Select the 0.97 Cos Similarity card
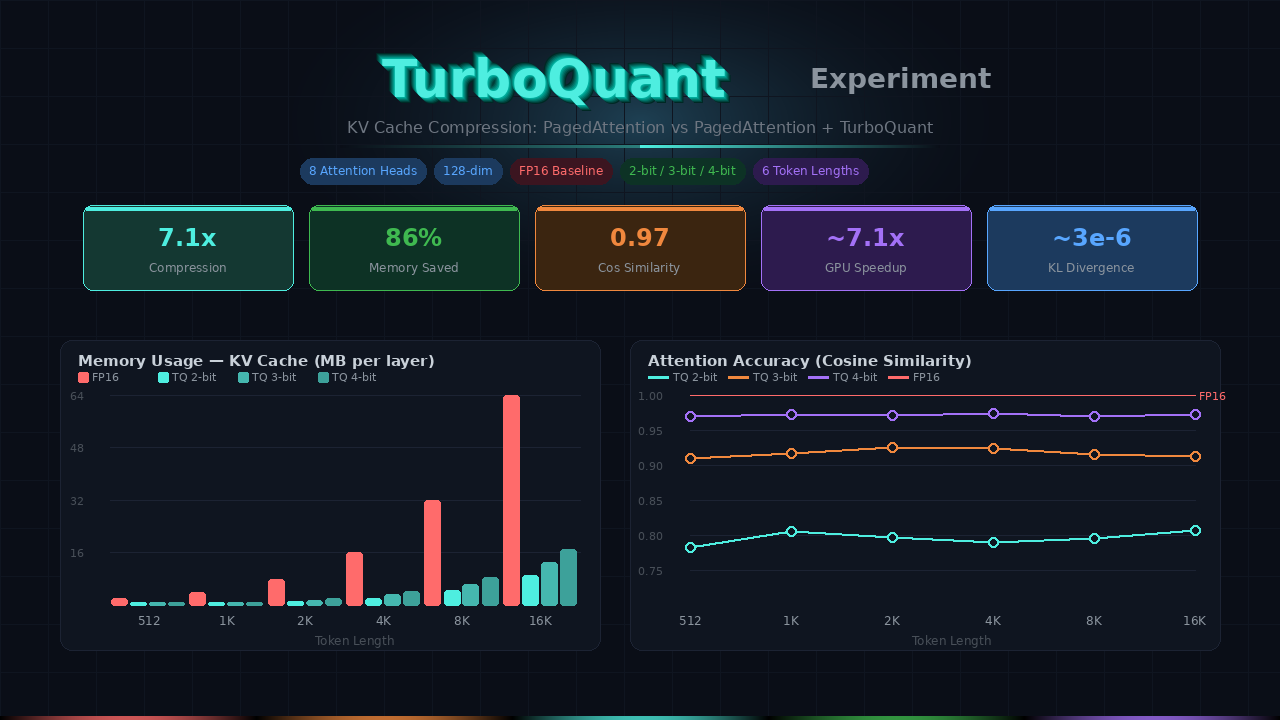This screenshot has width=1280, height=720. point(640,248)
